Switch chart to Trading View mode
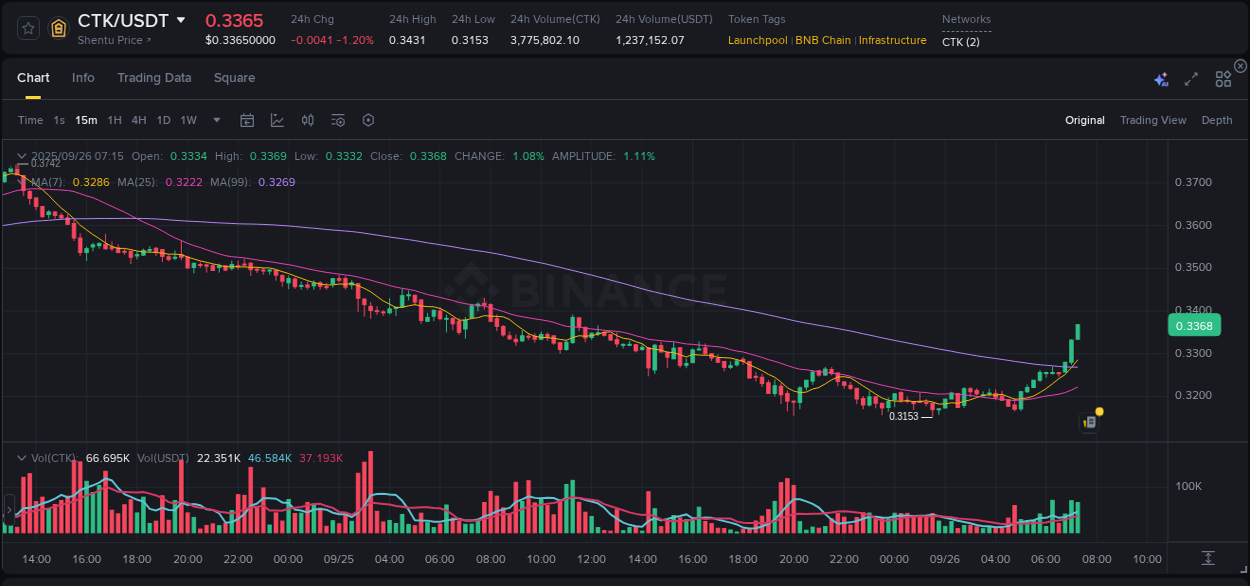1250x586 pixels. (1153, 120)
